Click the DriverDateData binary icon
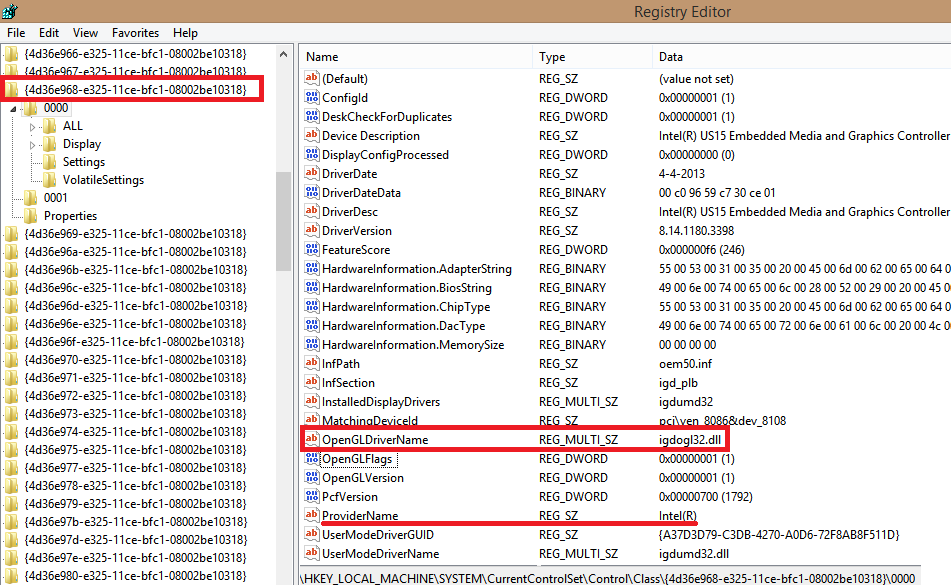 pyautogui.click(x=312, y=192)
